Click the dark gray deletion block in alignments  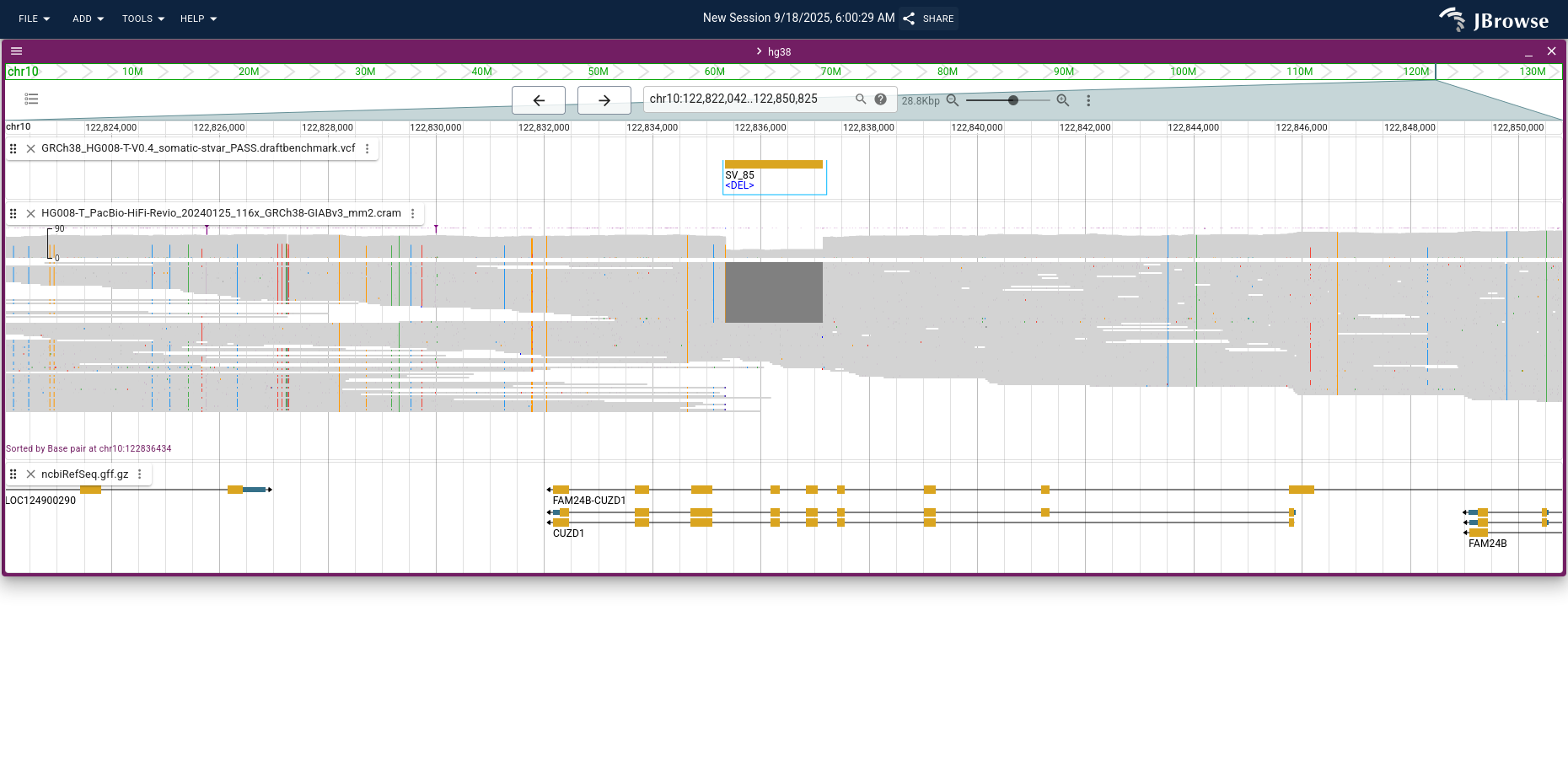coord(774,292)
